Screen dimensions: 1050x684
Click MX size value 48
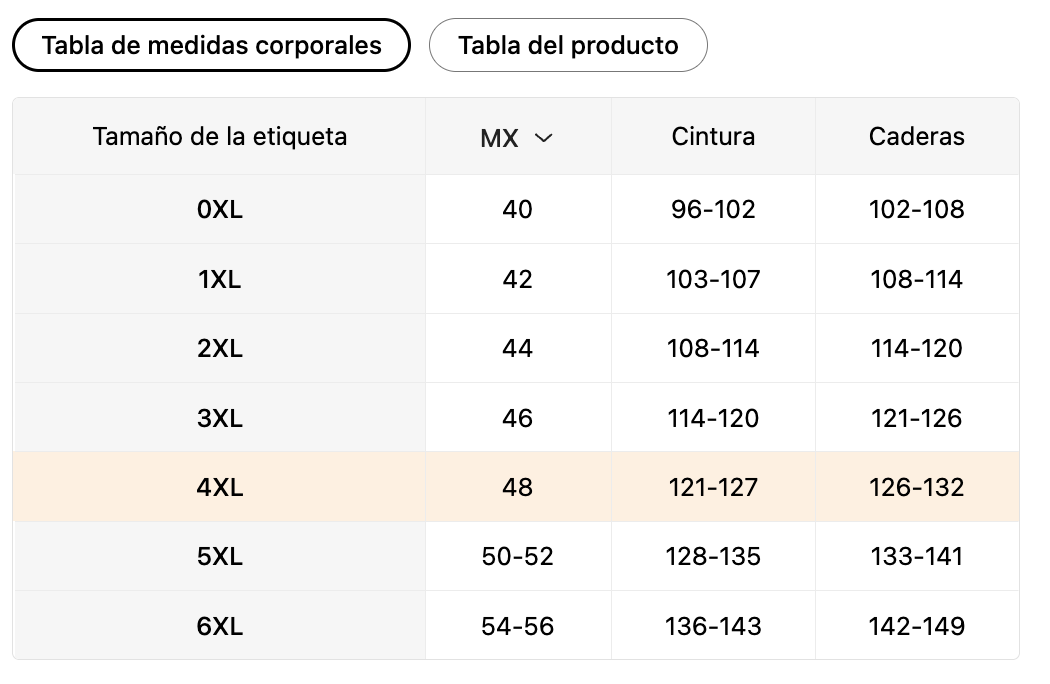pyautogui.click(x=518, y=488)
